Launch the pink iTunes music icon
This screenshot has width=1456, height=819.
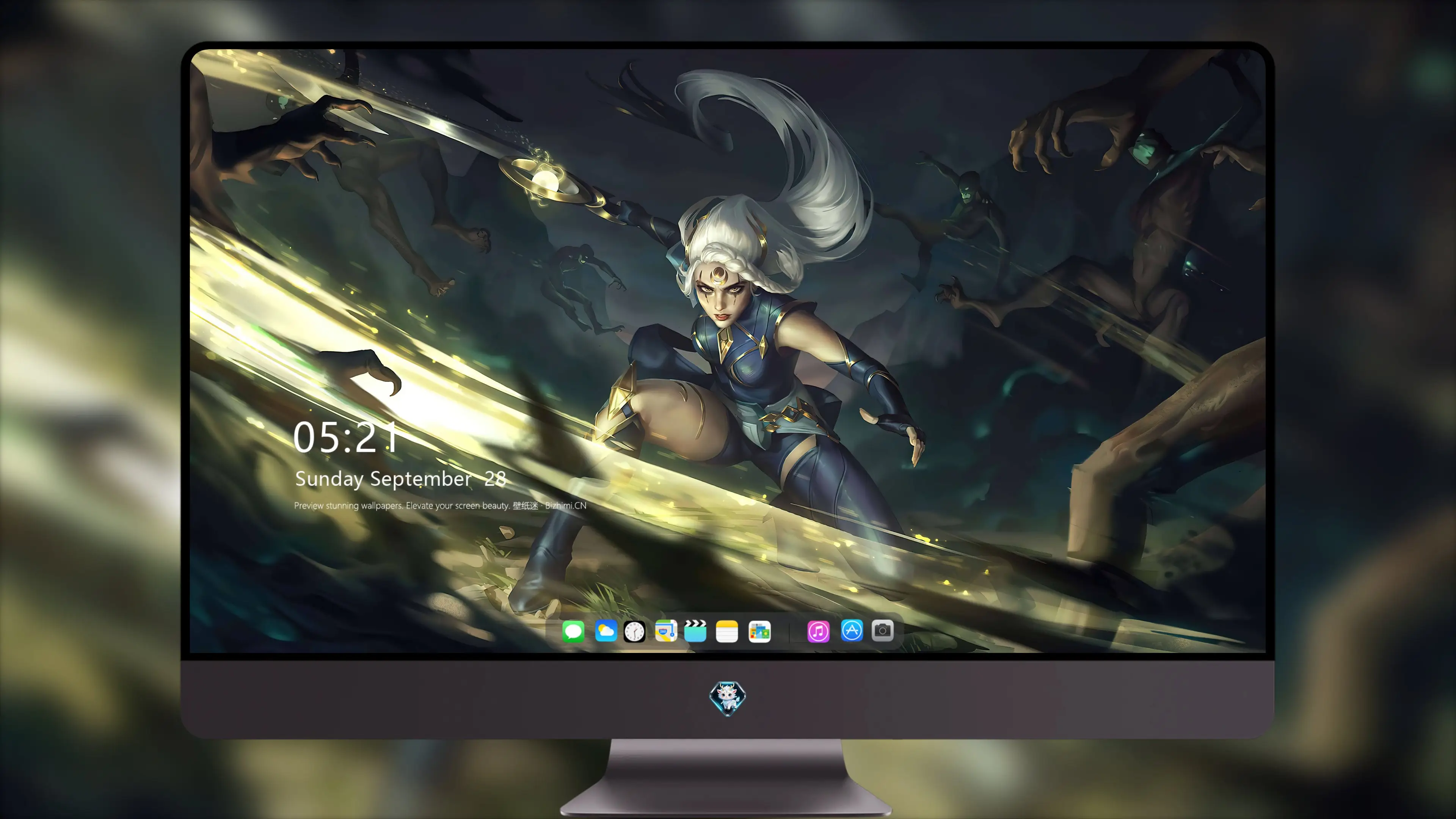[x=819, y=631]
